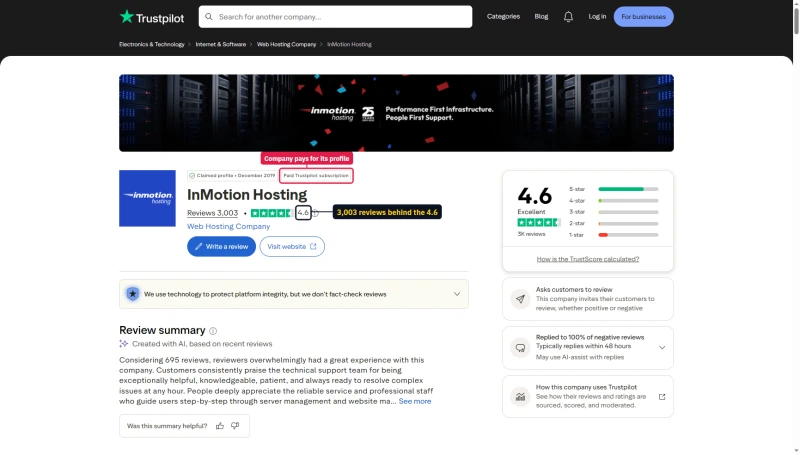The width and height of the screenshot is (800, 455).
Task: Open the Categories menu
Action: (503, 16)
